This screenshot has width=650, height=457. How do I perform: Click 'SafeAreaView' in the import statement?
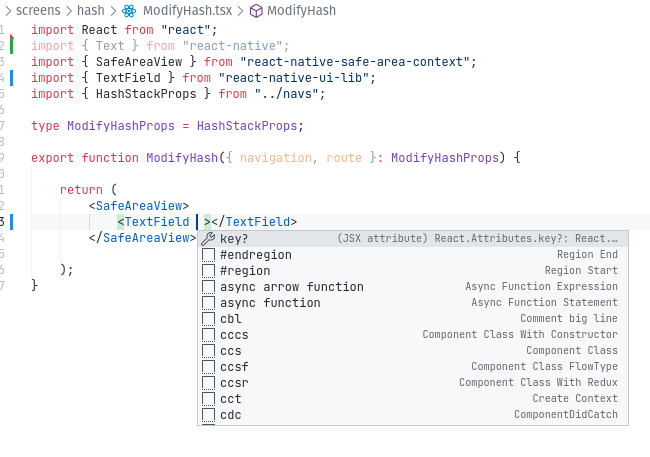click(x=139, y=62)
